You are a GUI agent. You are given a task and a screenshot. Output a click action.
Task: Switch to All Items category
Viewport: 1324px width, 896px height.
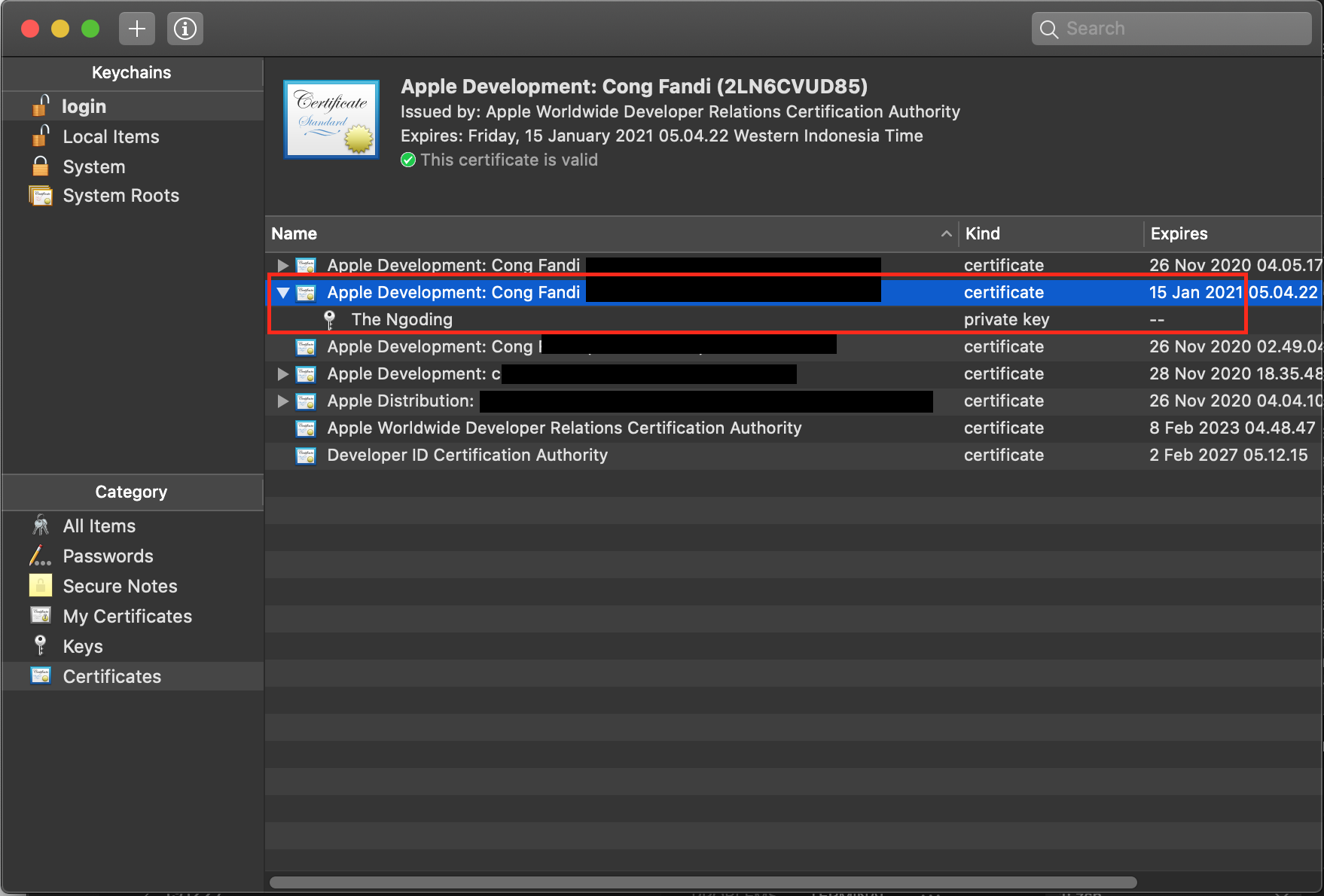pos(99,526)
